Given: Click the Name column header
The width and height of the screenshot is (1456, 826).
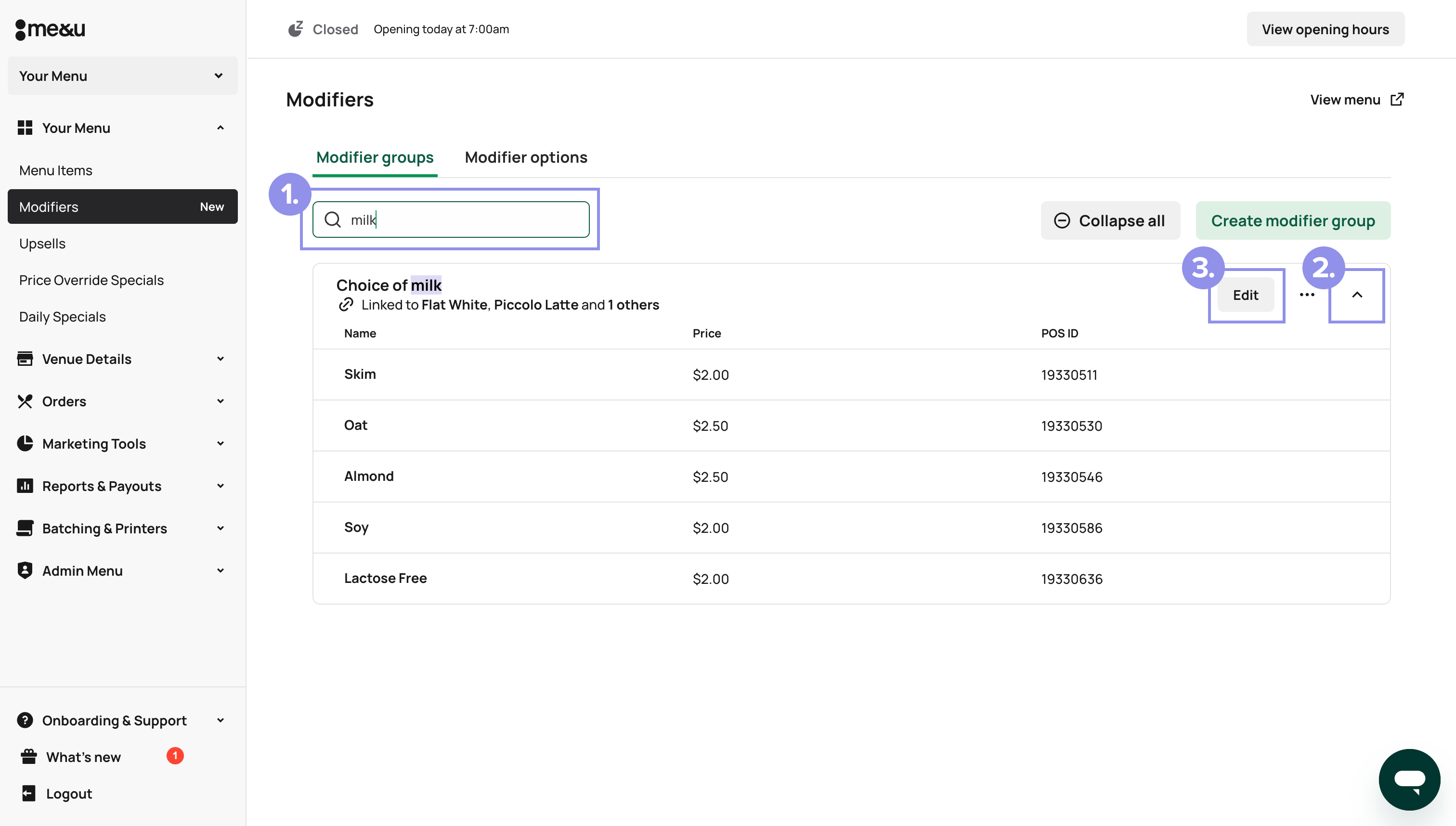Looking at the screenshot, I should pos(360,333).
